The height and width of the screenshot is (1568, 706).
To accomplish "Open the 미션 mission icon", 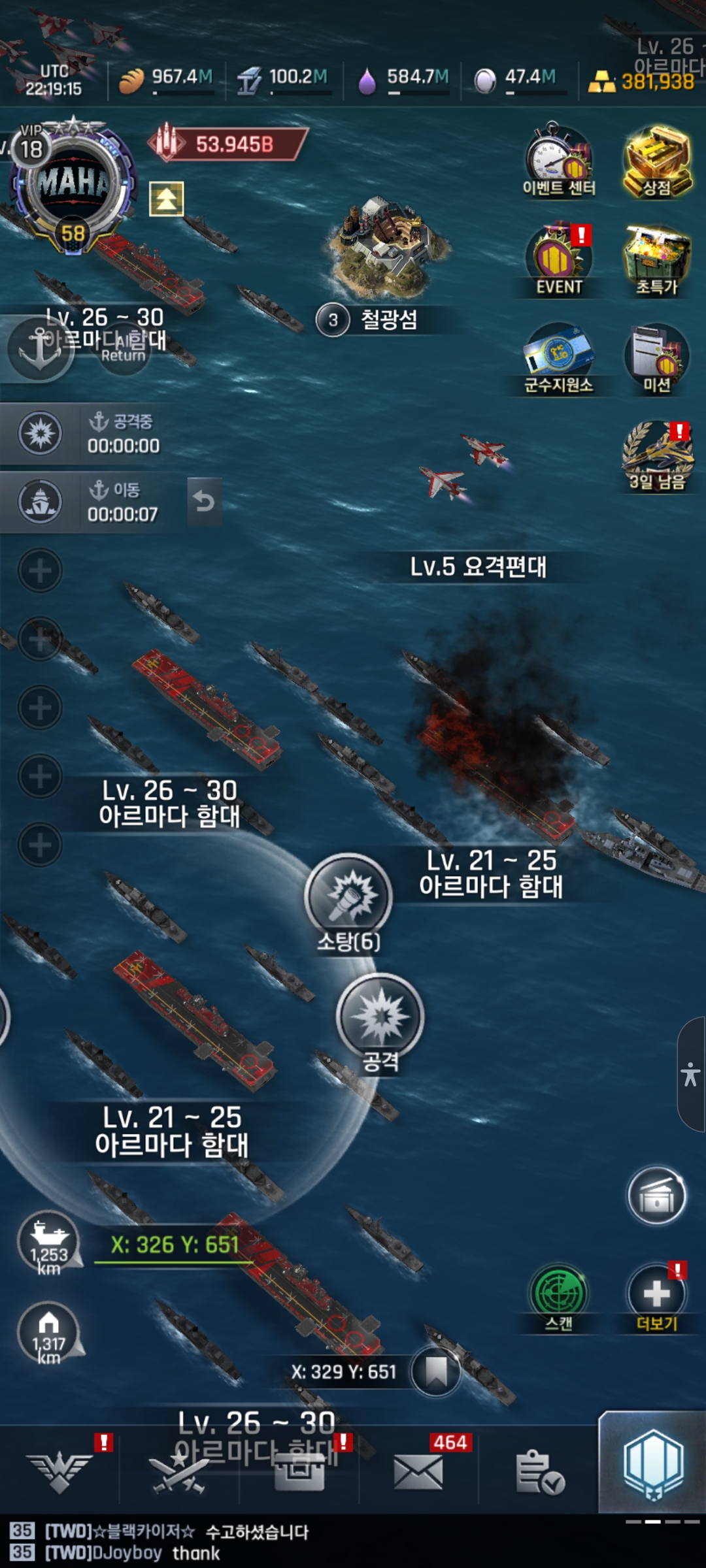I will [x=657, y=359].
